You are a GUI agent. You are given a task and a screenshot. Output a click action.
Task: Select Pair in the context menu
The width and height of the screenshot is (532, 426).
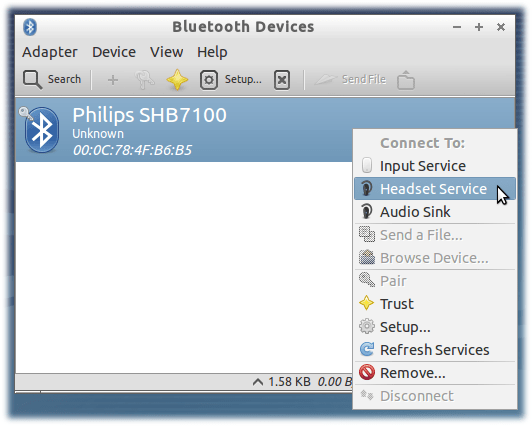point(435,281)
